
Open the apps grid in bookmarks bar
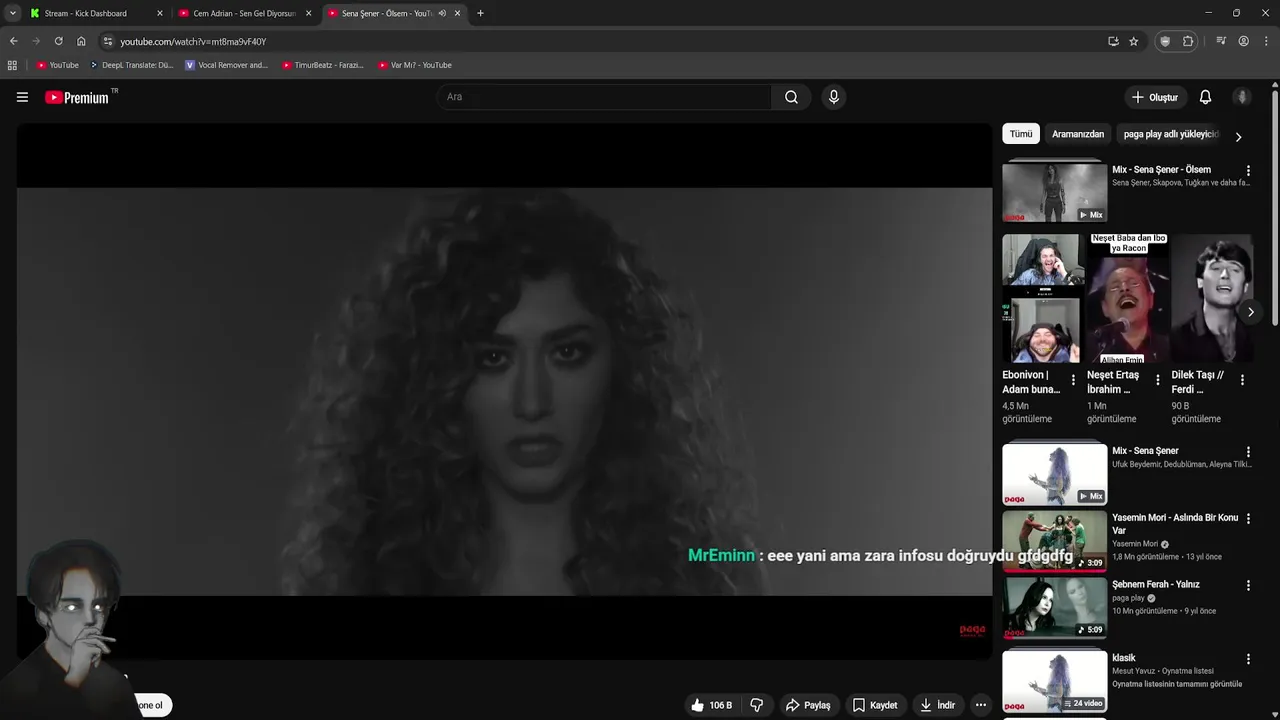[x=12, y=65]
